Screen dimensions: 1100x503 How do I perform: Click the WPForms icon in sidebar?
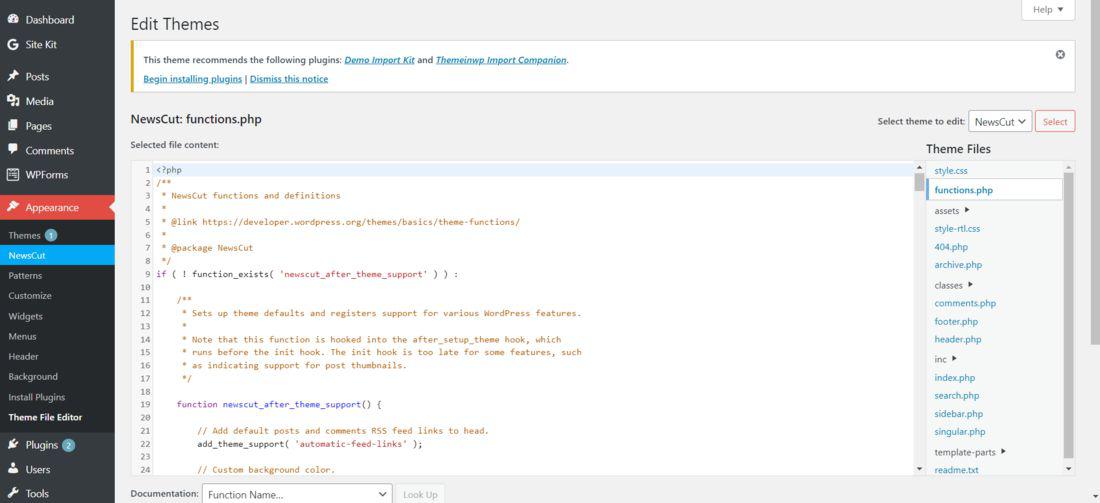coord(13,175)
